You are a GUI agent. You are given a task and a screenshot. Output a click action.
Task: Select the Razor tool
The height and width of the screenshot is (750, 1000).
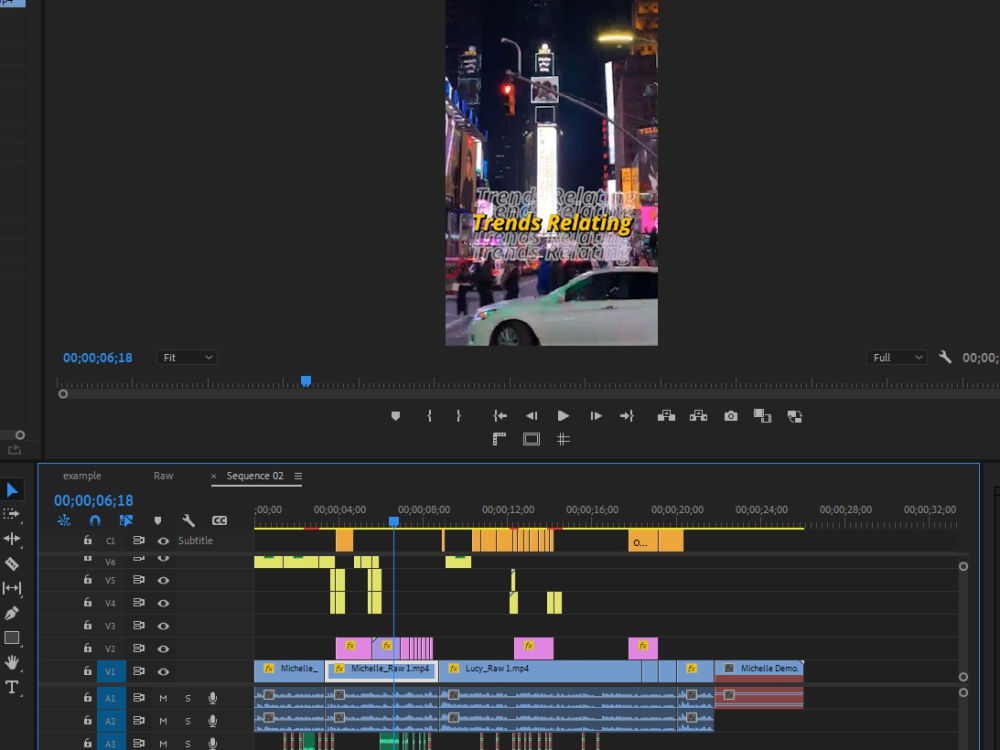coord(11,564)
